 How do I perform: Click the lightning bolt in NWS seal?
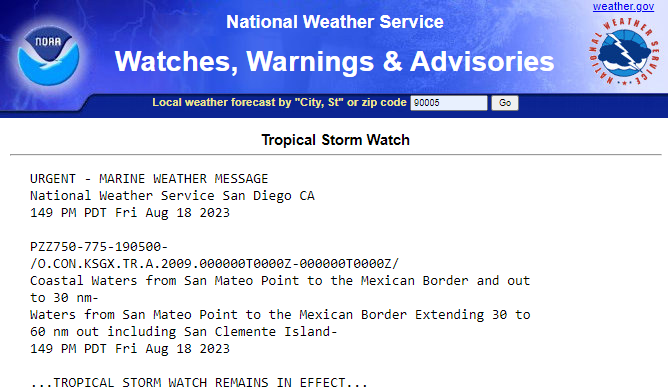coord(624,52)
